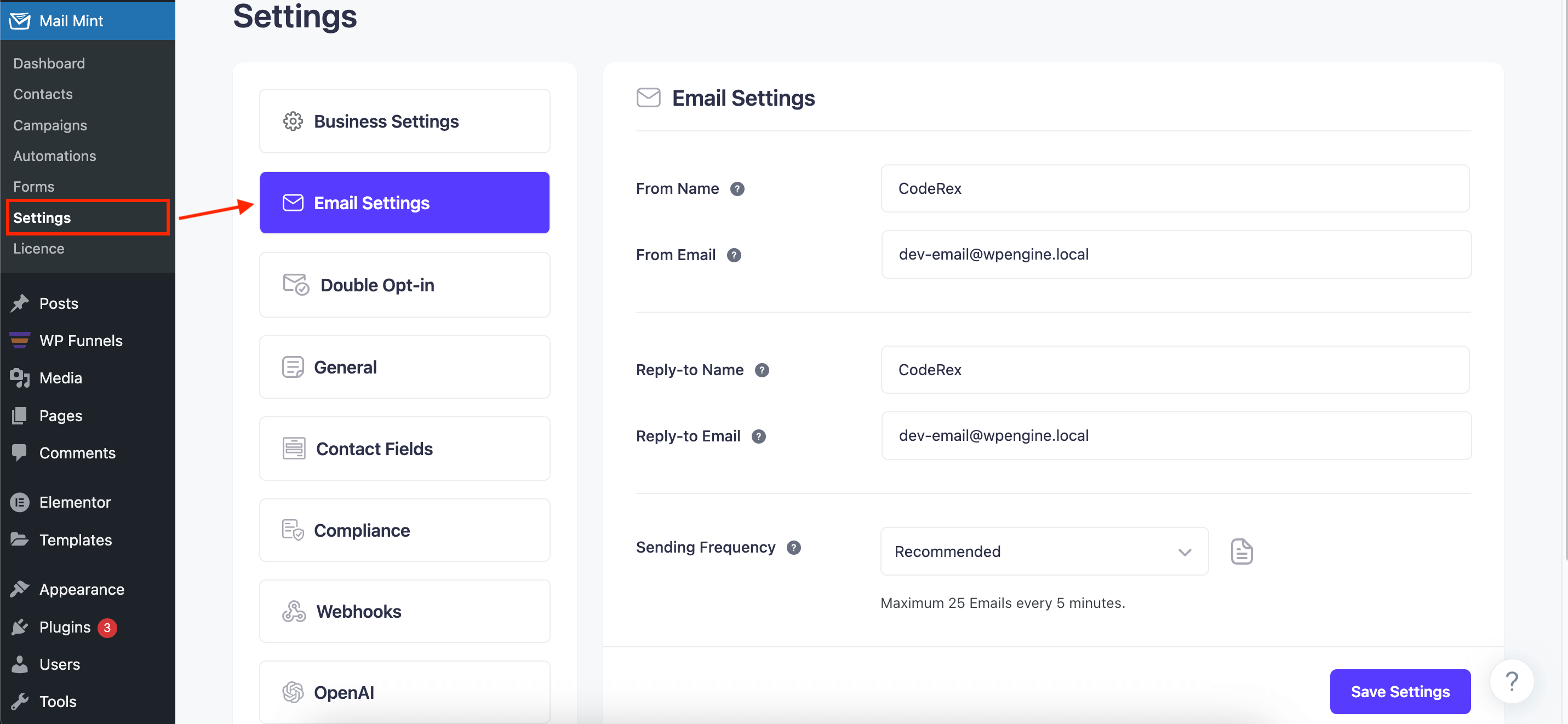Viewport: 1568px width, 724px height.
Task: Click the Users person icon in sidebar
Action: point(20,664)
